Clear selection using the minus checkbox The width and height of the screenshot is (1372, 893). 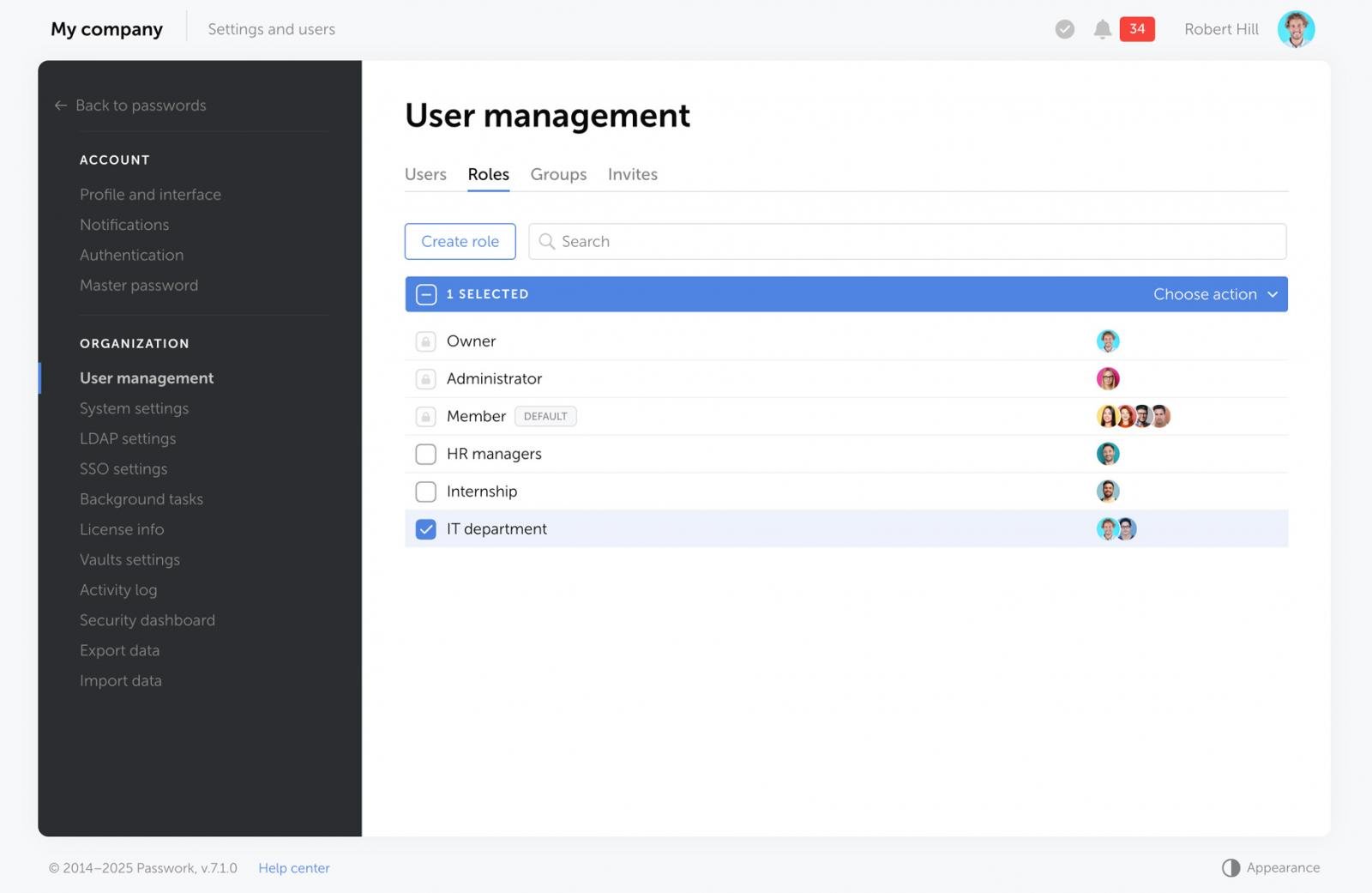pyautogui.click(x=426, y=293)
